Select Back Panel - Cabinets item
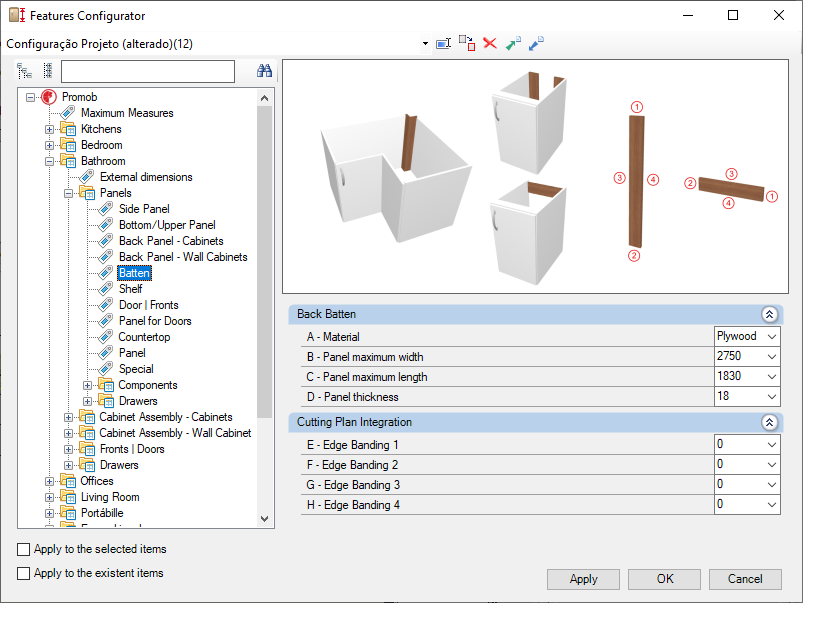Screen dimensions: 815x622 click(171, 241)
